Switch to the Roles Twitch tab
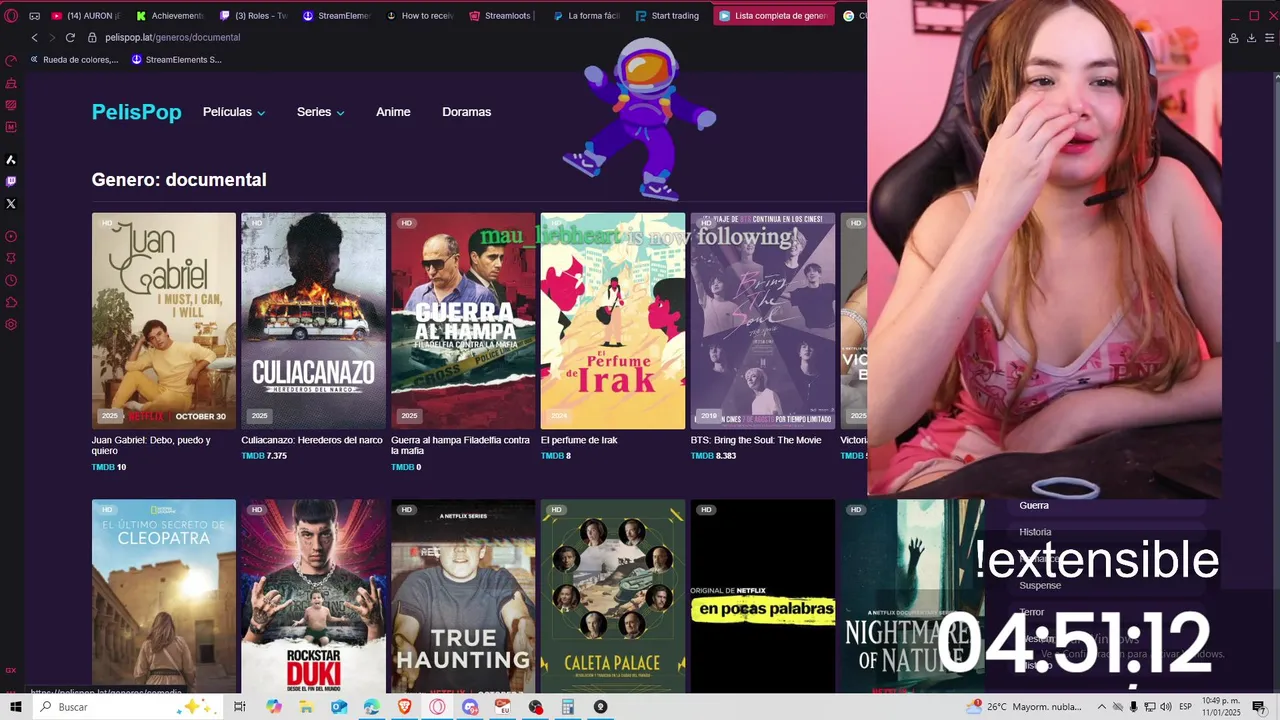1280x720 pixels. [x=253, y=16]
